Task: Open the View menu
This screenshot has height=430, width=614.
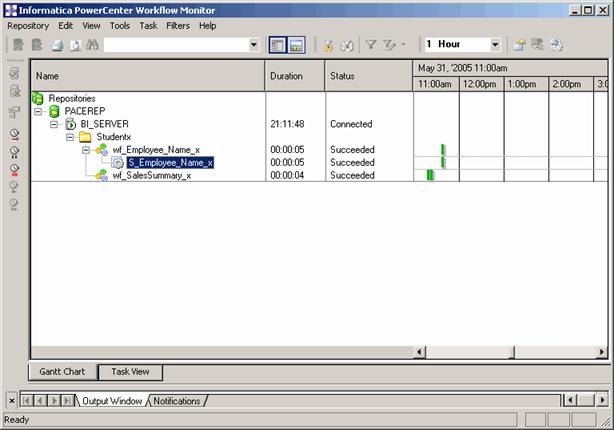Action: tap(91, 26)
